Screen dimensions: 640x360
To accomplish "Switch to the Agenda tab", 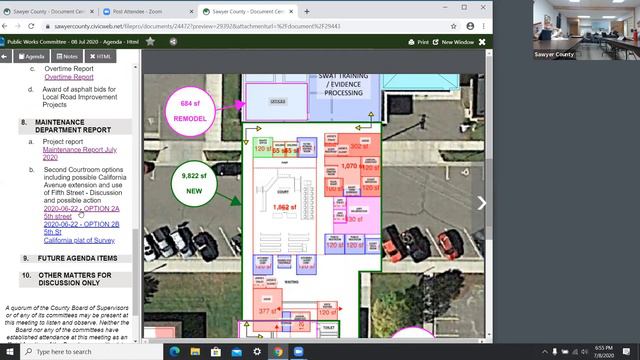I will click(31, 56).
